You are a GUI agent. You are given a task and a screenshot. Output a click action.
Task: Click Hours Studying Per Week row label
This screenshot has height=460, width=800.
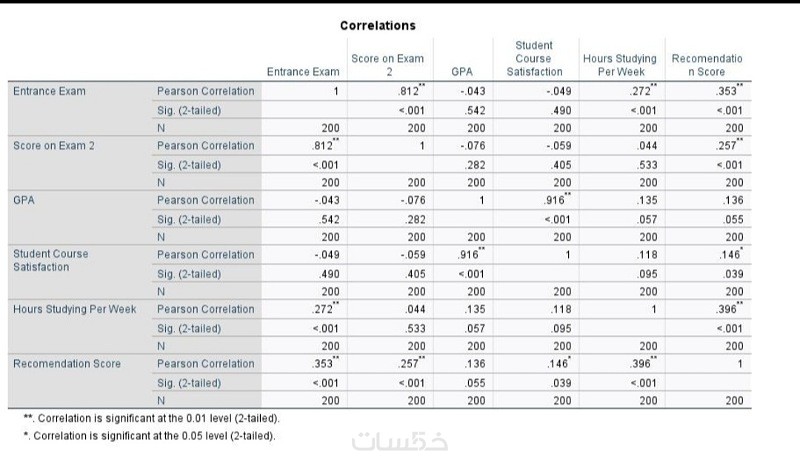coord(74,310)
